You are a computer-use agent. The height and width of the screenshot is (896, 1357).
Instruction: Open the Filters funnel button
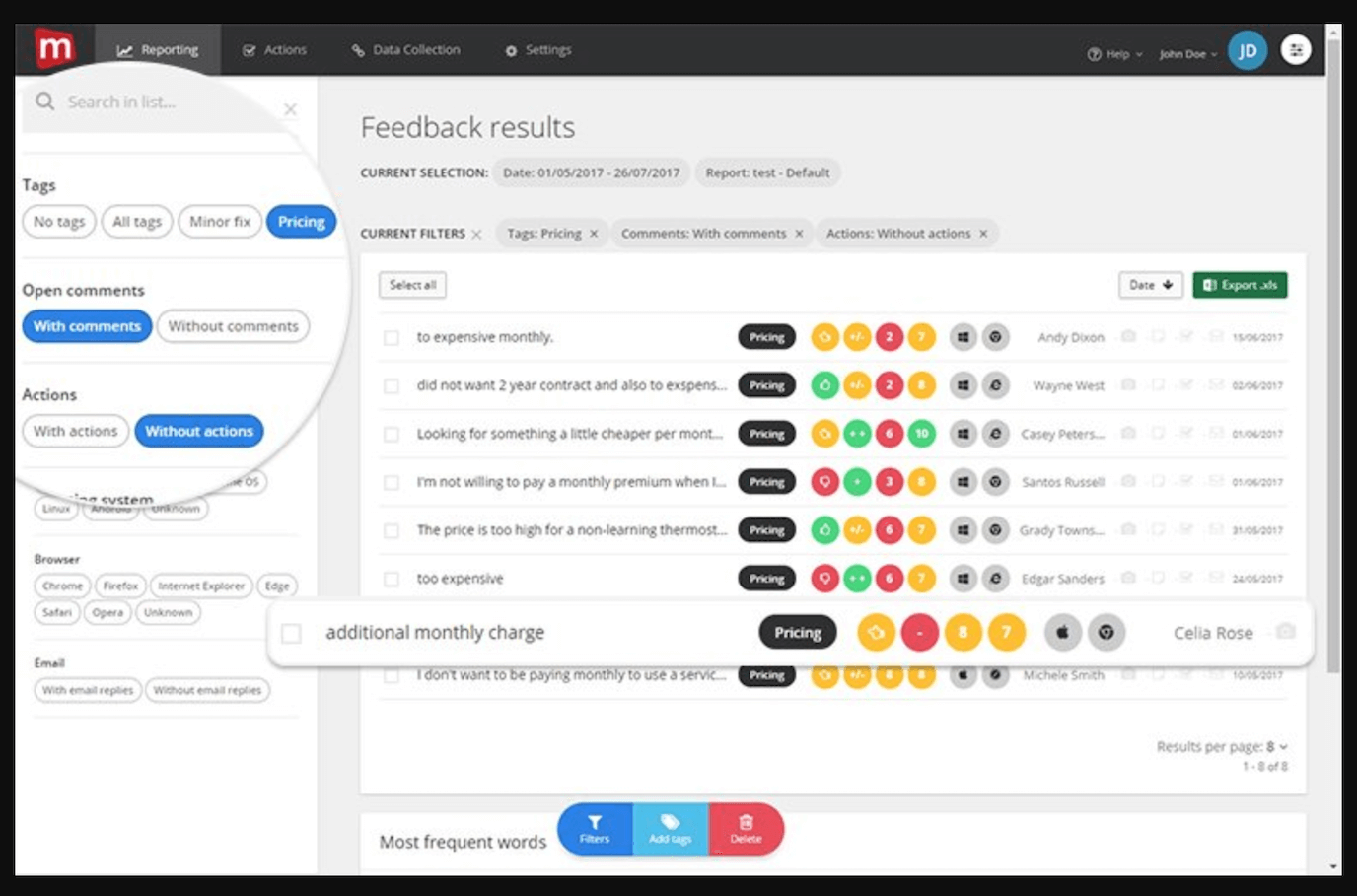click(x=595, y=829)
